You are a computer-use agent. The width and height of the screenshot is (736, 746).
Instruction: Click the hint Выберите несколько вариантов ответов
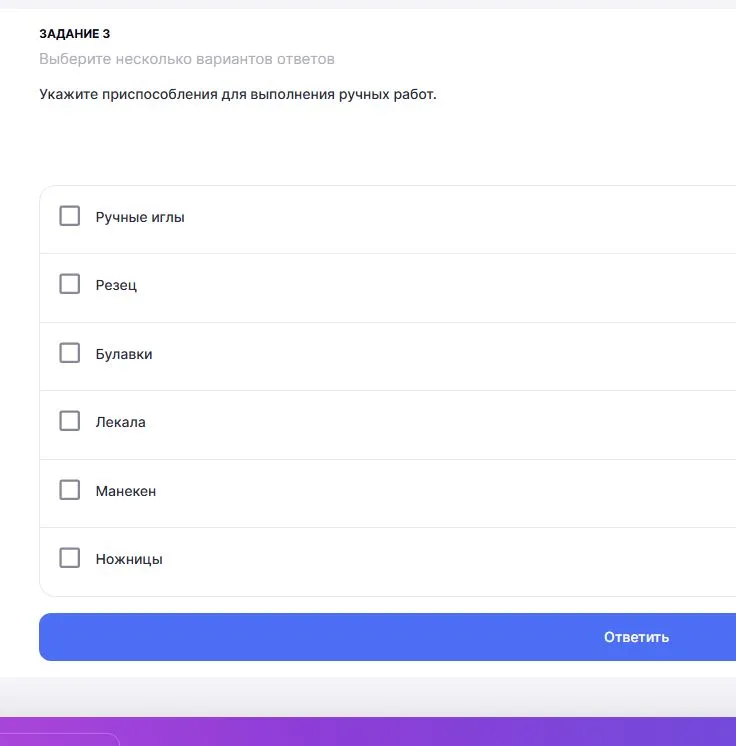pyautogui.click(x=187, y=59)
